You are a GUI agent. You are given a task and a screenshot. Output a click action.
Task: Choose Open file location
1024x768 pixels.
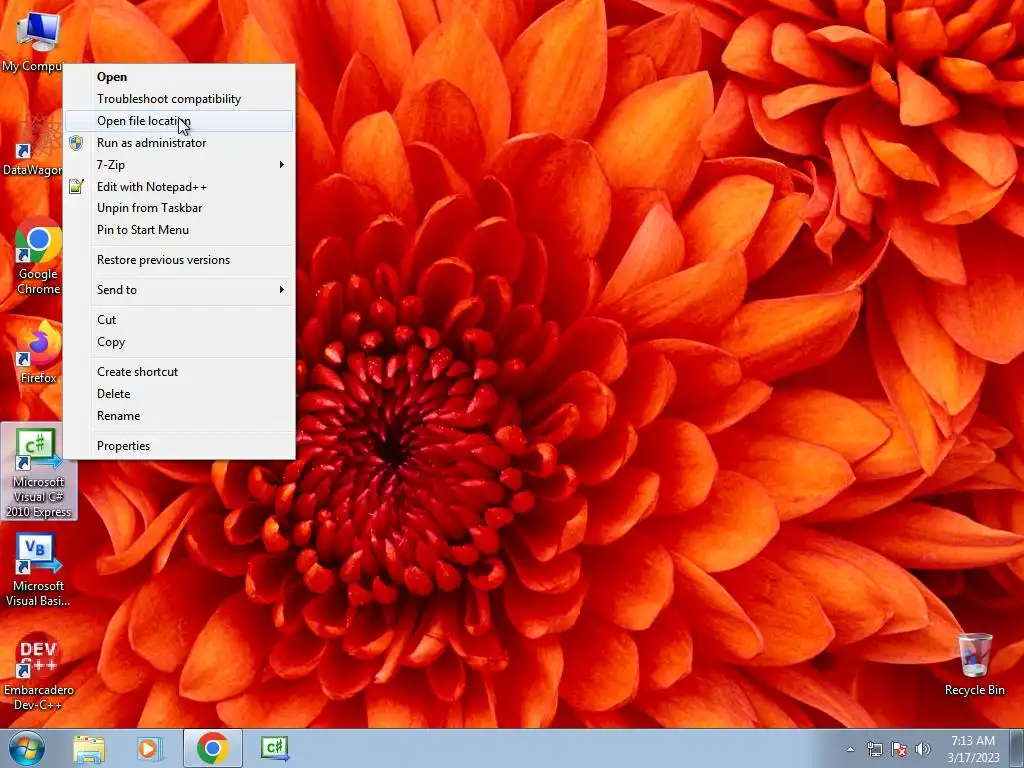[179, 121]
